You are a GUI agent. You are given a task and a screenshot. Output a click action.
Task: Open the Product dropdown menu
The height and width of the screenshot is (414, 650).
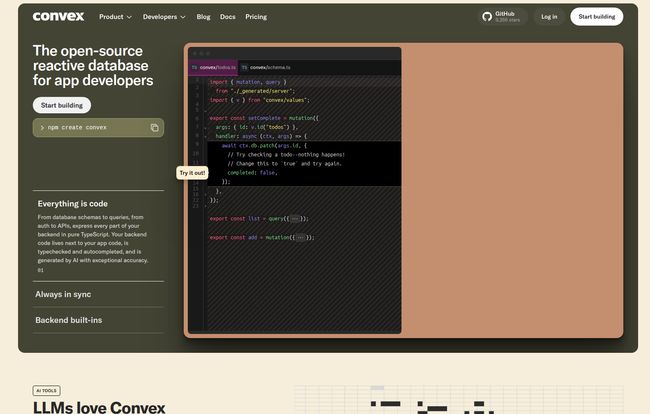click(x=115, y=17)
